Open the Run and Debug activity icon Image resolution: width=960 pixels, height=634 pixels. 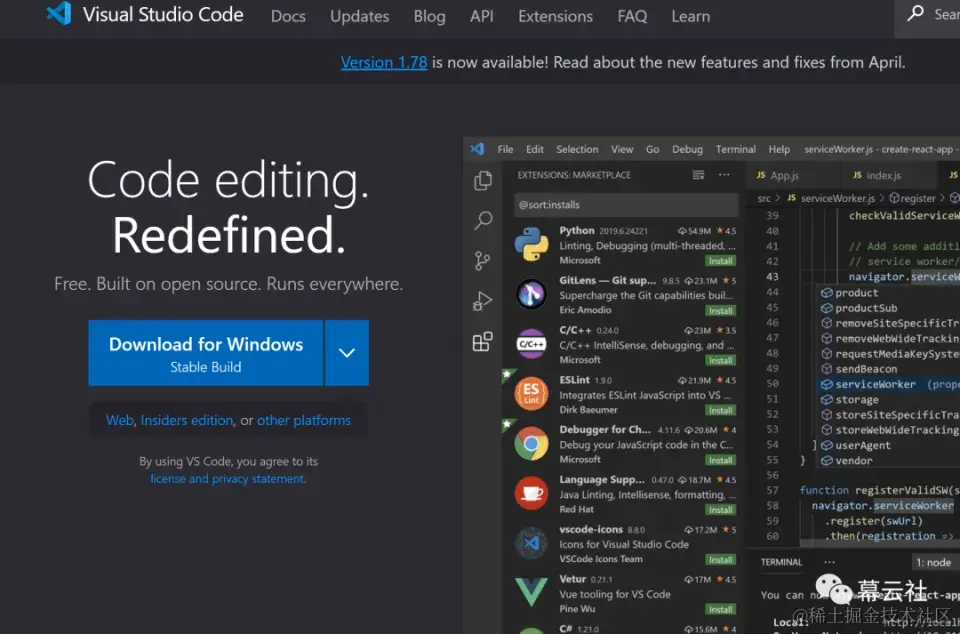pyautogui.click(x=482, y=301)
